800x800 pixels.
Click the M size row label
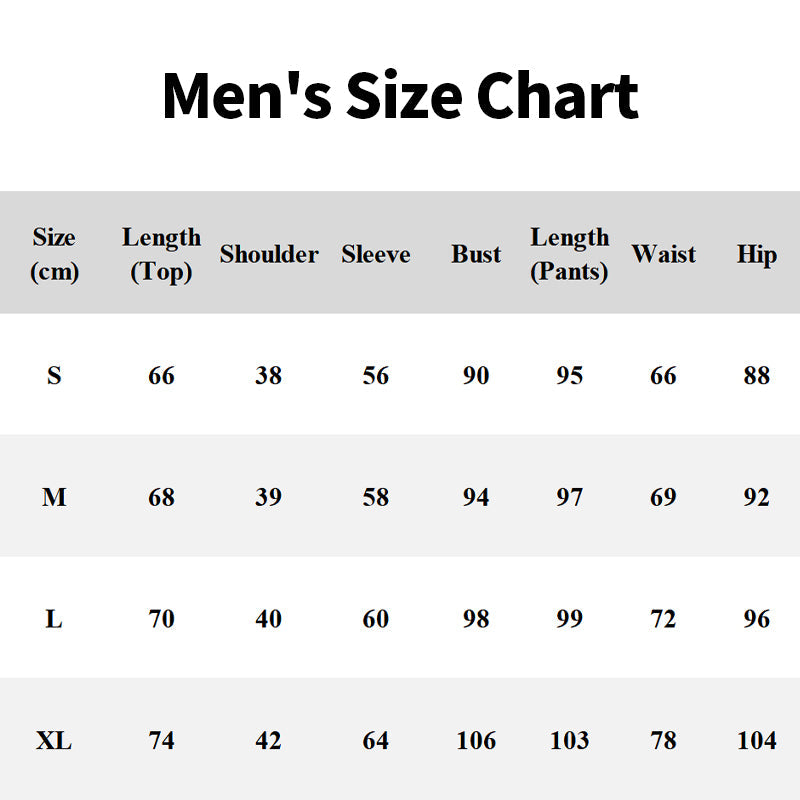pyautogui.click(x=54, y=497)
